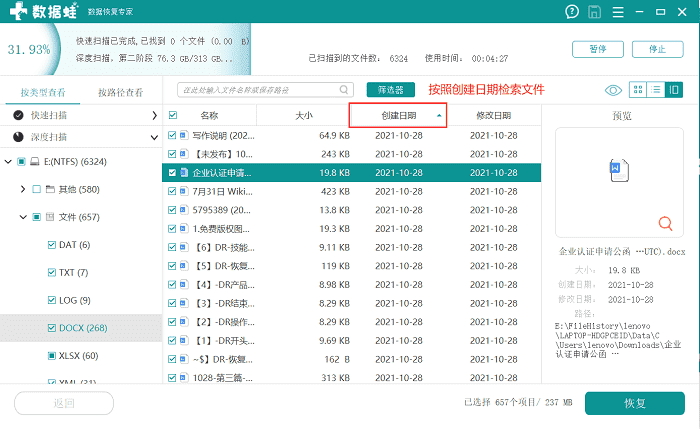
Task: Toggle the eye preview visibility icon
Action: pos(613,90)
